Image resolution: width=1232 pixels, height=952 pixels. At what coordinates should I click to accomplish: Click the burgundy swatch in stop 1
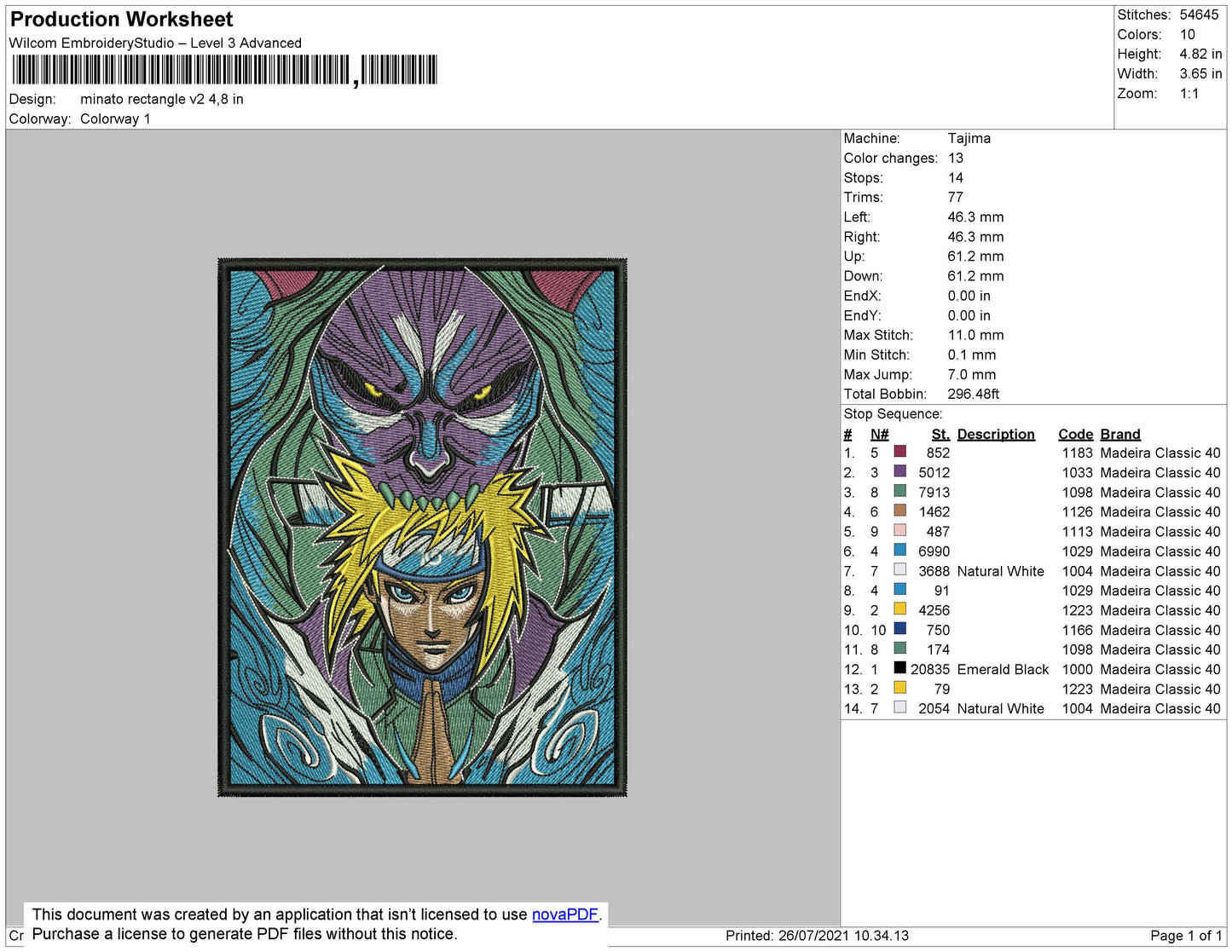coord(899,452)
